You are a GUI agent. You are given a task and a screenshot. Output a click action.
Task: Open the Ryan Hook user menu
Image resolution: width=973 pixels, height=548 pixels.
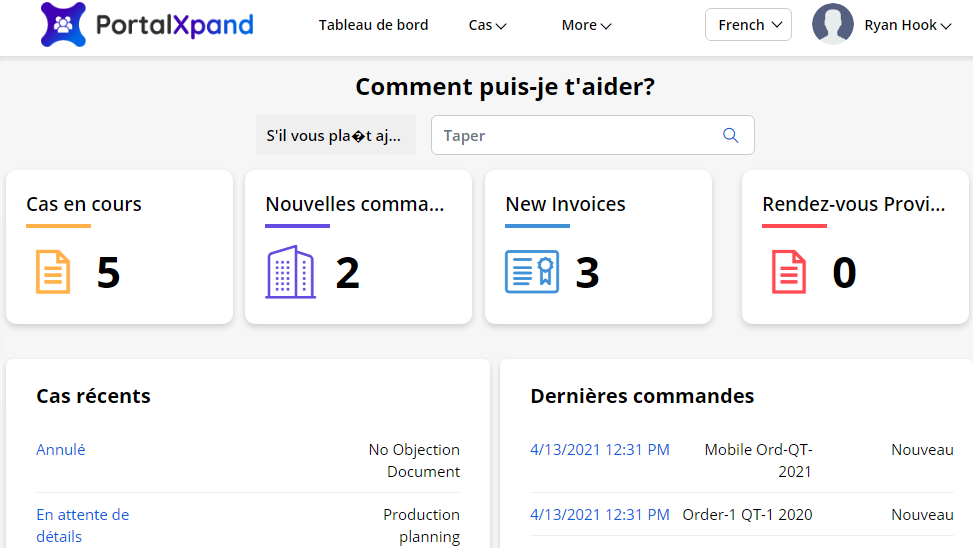[x=907, y=25]
